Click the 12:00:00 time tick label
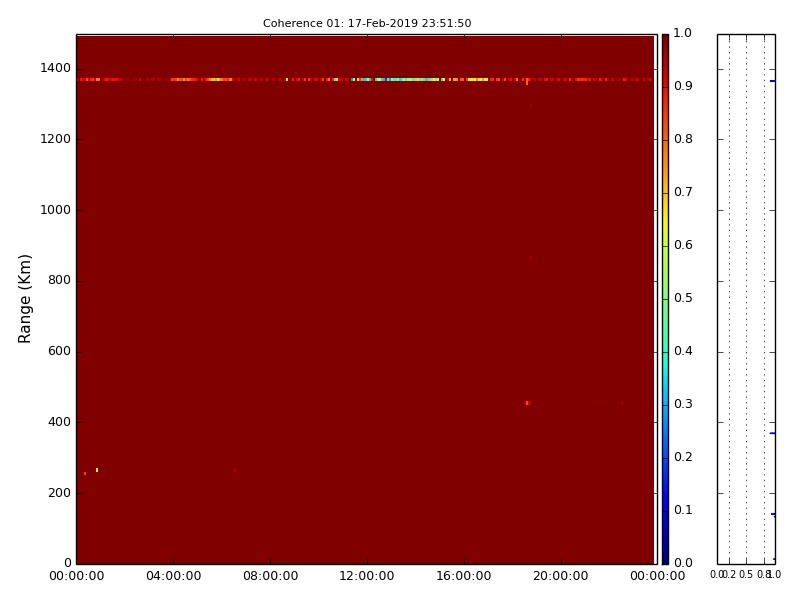Screen dimensions: 800x600 click(x=367, y=576)
